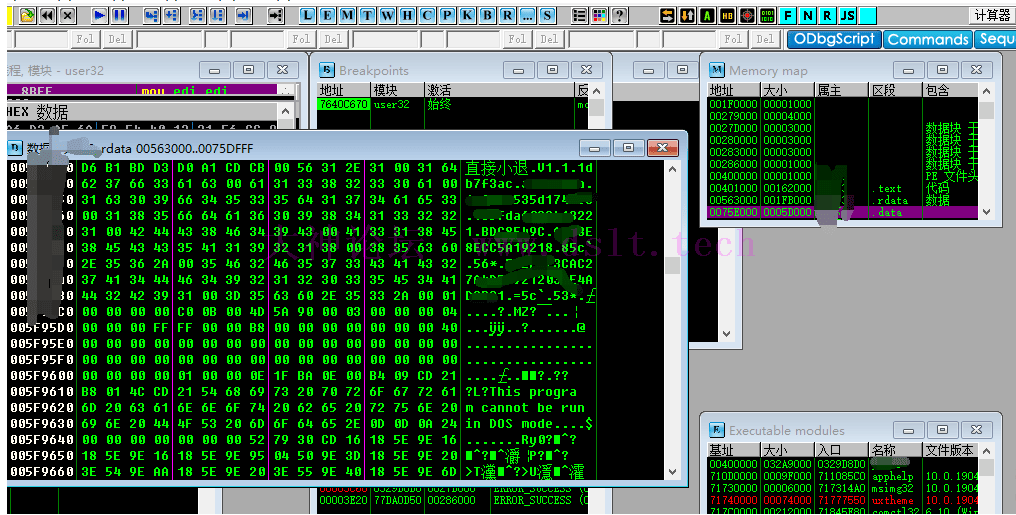Click the green A plugin icon
The width and height of the screenshot is (1016, 515).
tap(707, 15)
